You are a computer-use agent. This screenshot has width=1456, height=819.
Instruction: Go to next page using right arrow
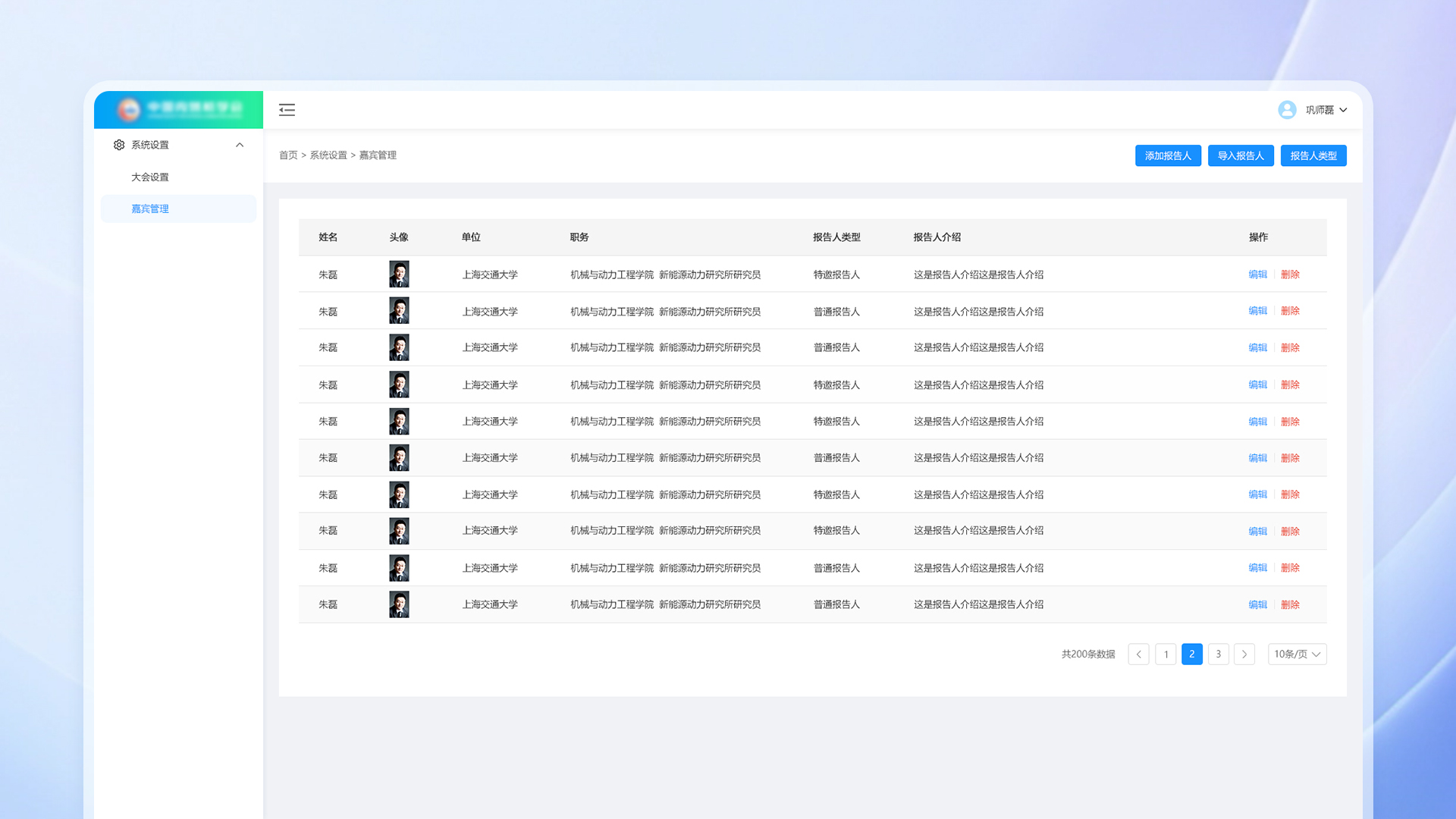pos(1244,654)
